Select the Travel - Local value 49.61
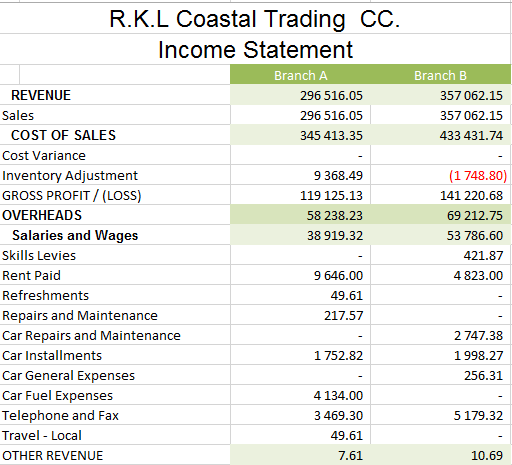512x465 pixels. 346,436
